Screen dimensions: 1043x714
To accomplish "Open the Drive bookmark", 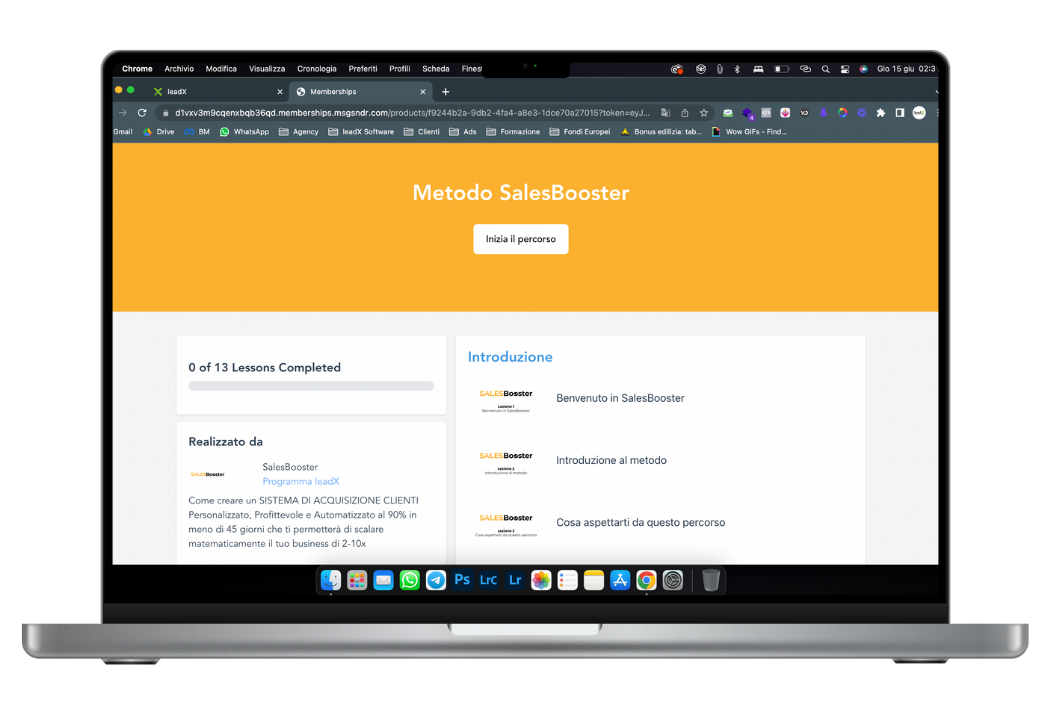I will [x=158, y=132].
